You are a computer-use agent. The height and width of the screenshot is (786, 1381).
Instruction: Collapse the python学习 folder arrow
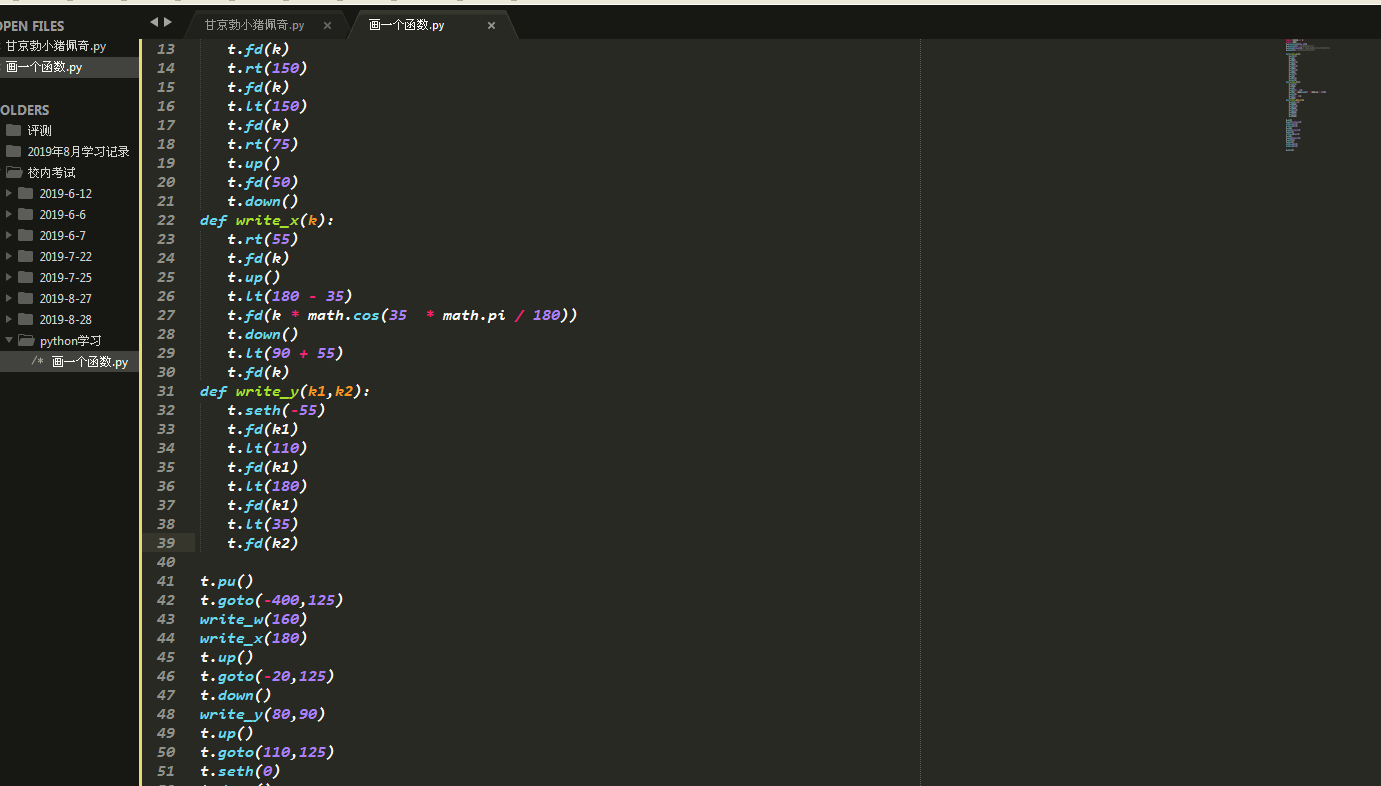[9, 340]
